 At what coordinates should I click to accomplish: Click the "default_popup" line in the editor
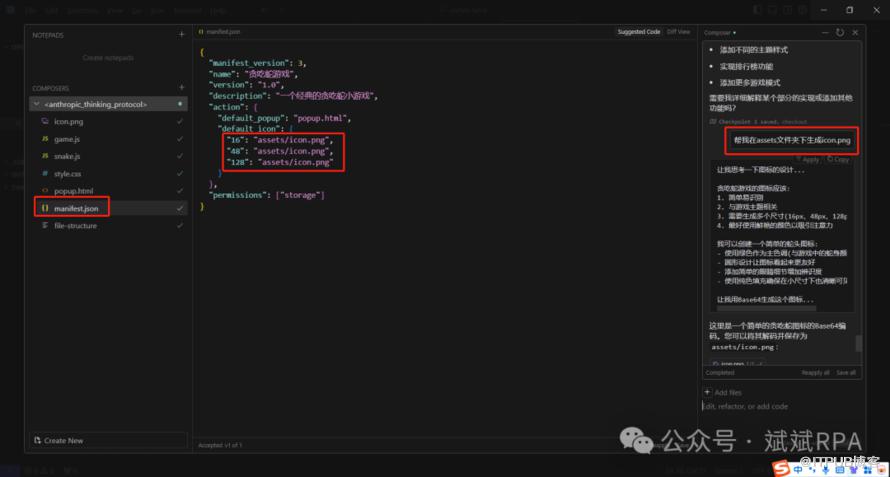click(284, 119)
